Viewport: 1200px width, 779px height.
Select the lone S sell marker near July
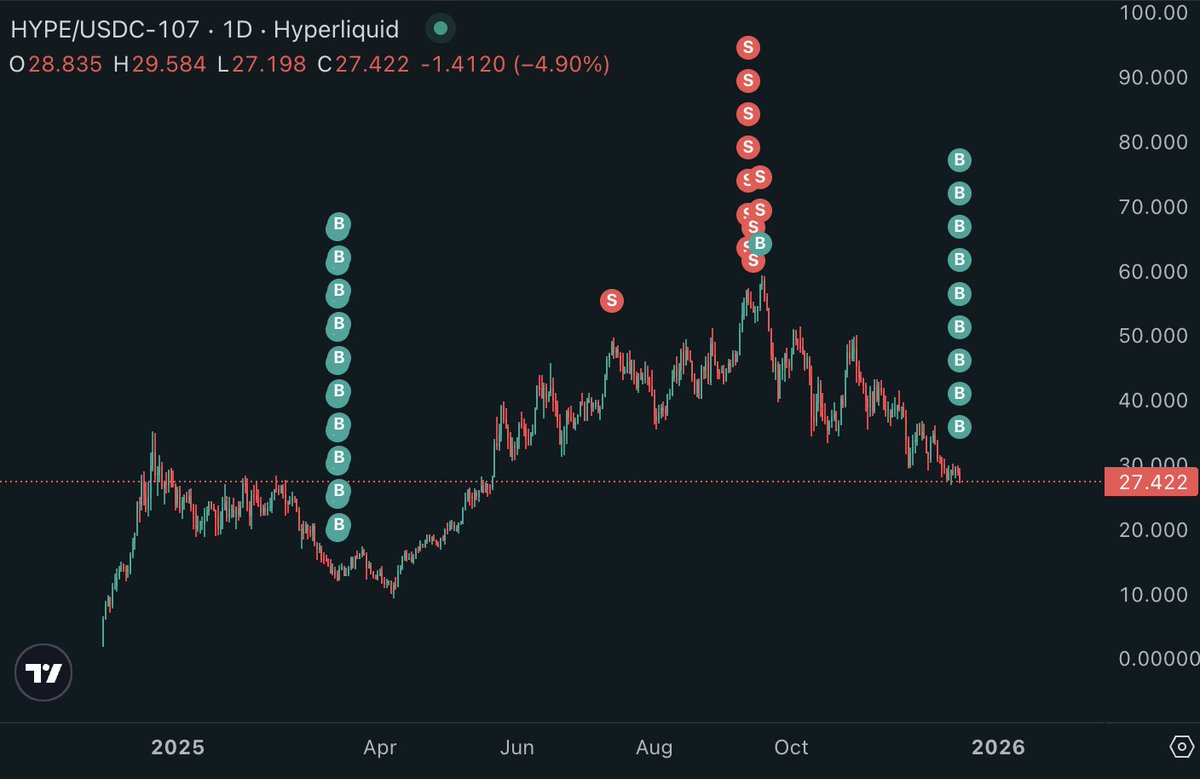(612, 300)
